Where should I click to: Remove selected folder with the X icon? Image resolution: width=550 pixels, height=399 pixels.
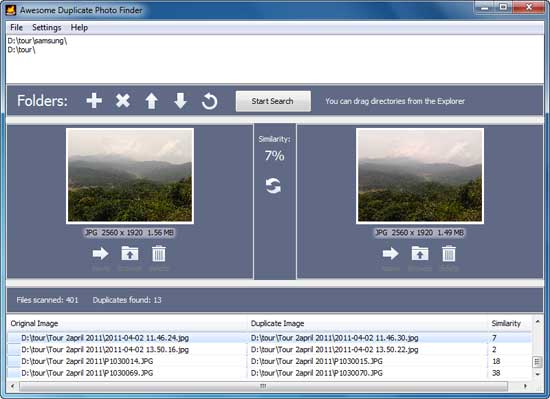point(123,101)
